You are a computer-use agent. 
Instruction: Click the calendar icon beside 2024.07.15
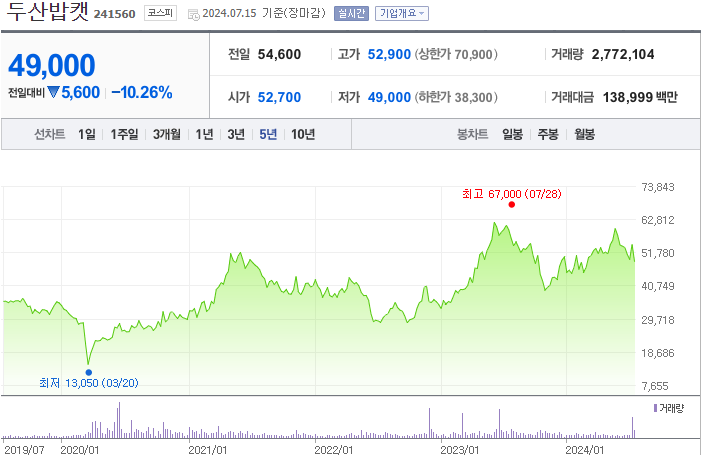coord(194,14)
